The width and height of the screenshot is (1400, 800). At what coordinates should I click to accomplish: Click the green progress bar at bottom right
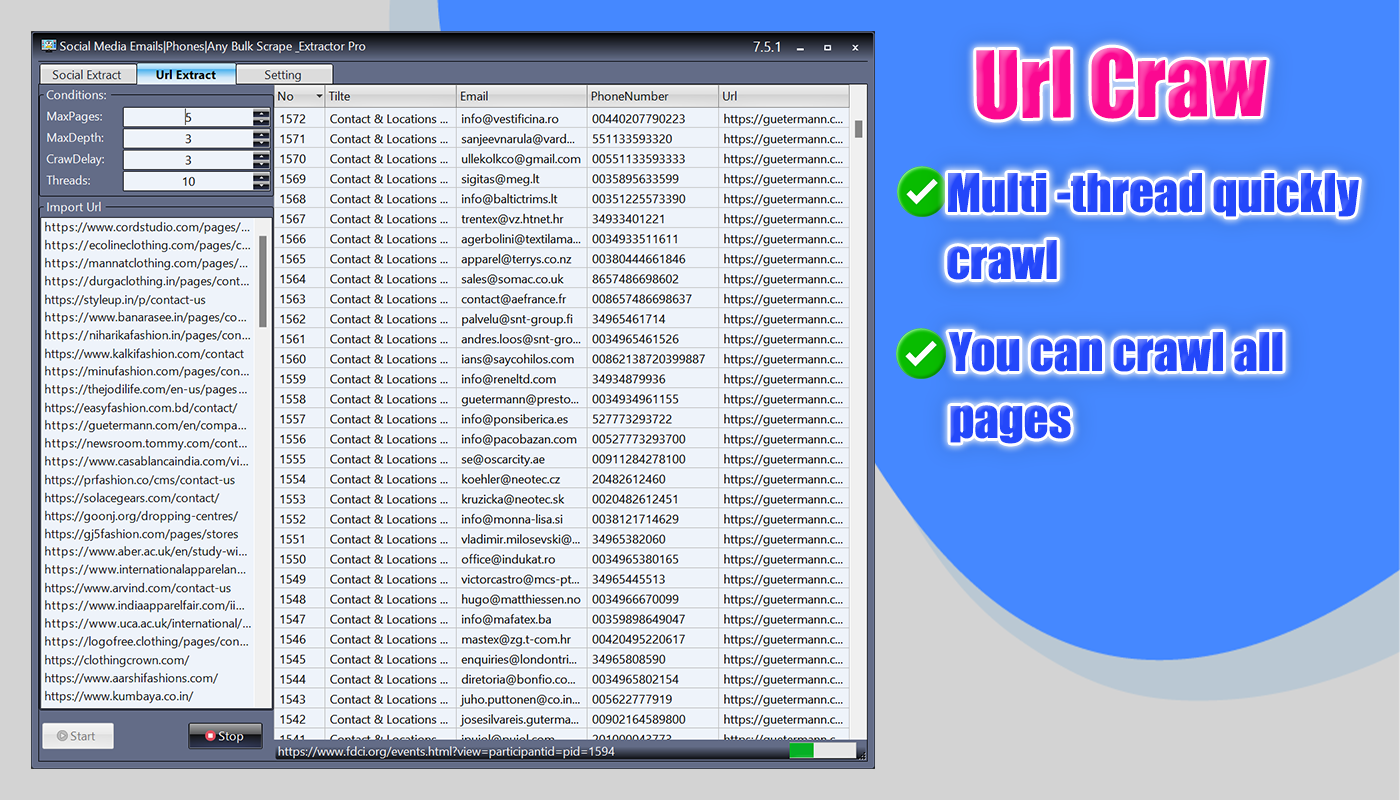click(x=801, y=748)
